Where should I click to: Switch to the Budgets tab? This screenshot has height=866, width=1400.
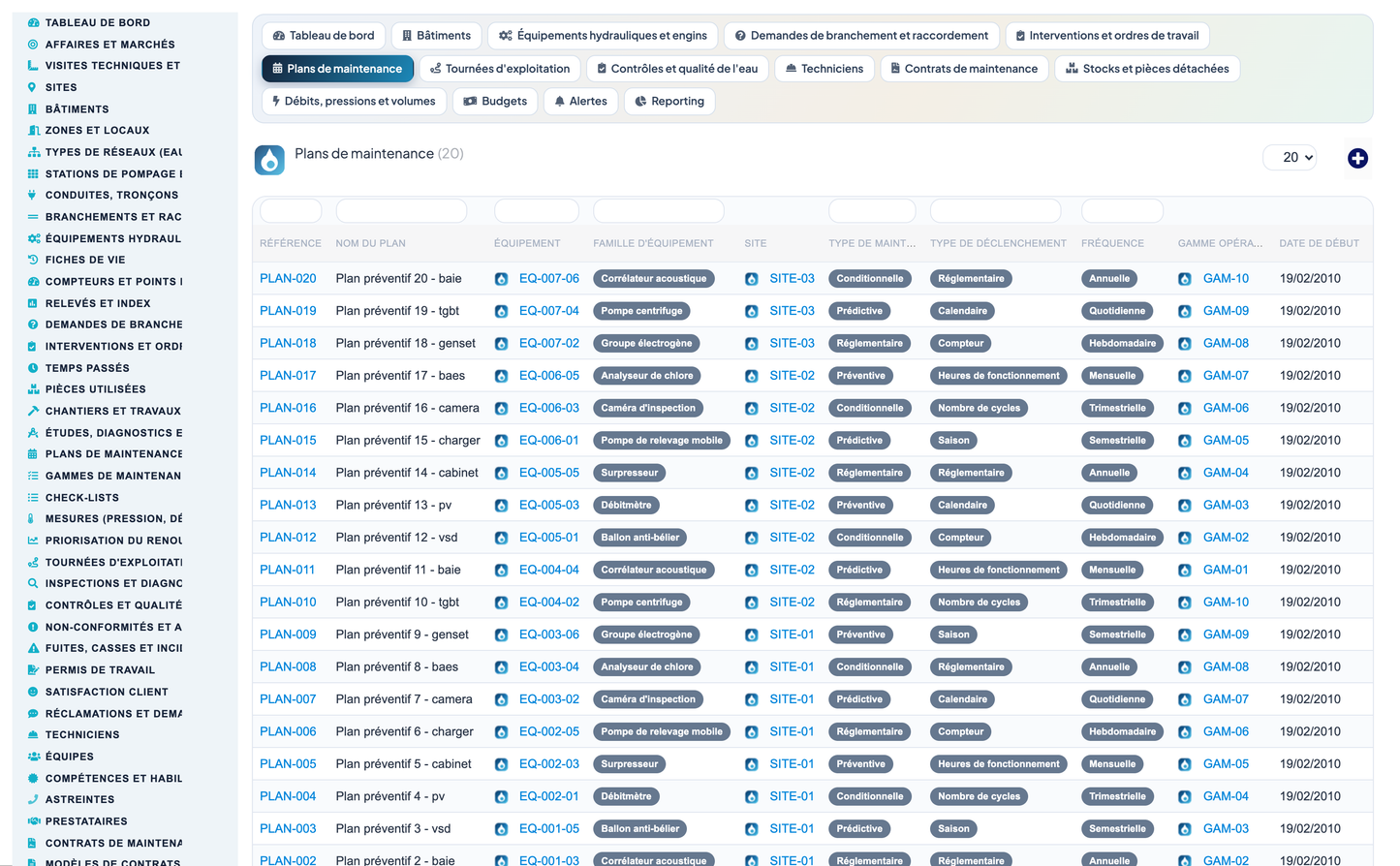click(x=495, y=101)
